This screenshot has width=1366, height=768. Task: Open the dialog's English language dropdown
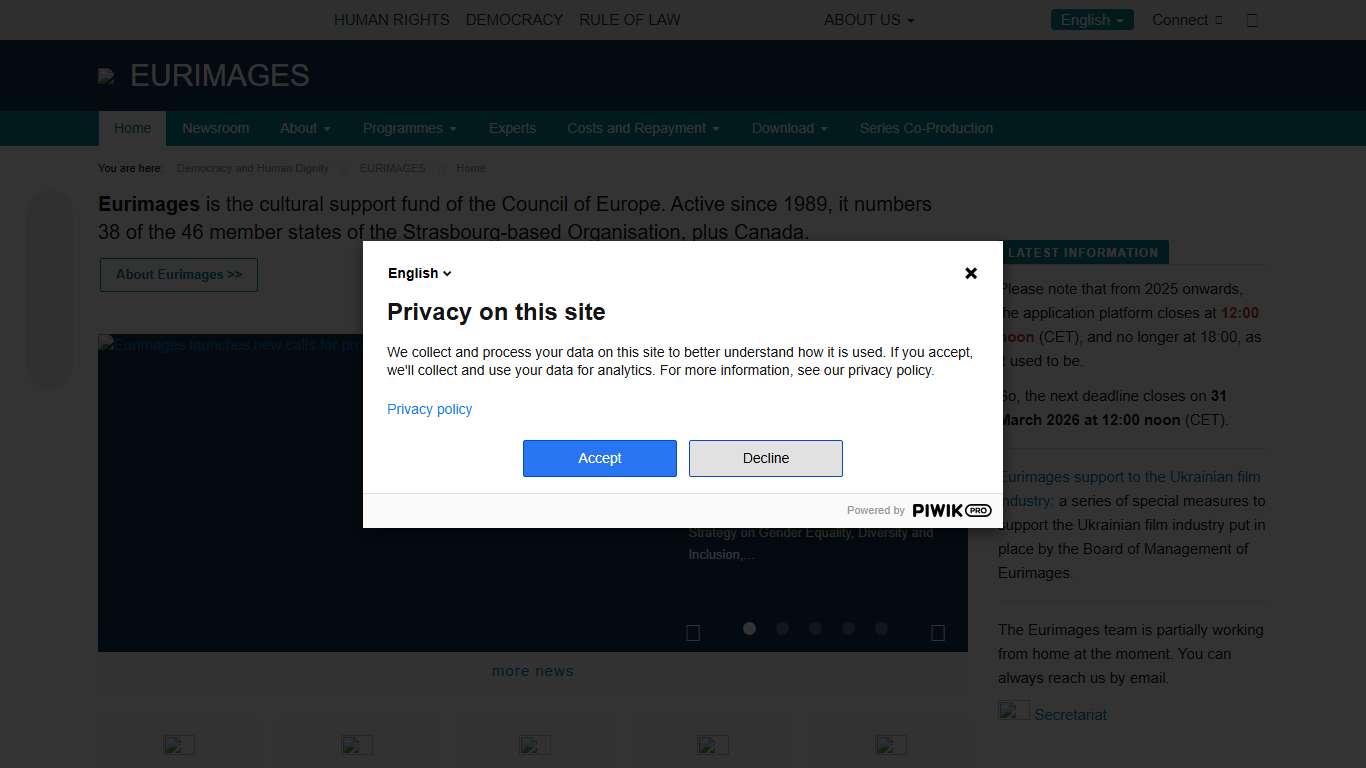(x=420, y=273)
